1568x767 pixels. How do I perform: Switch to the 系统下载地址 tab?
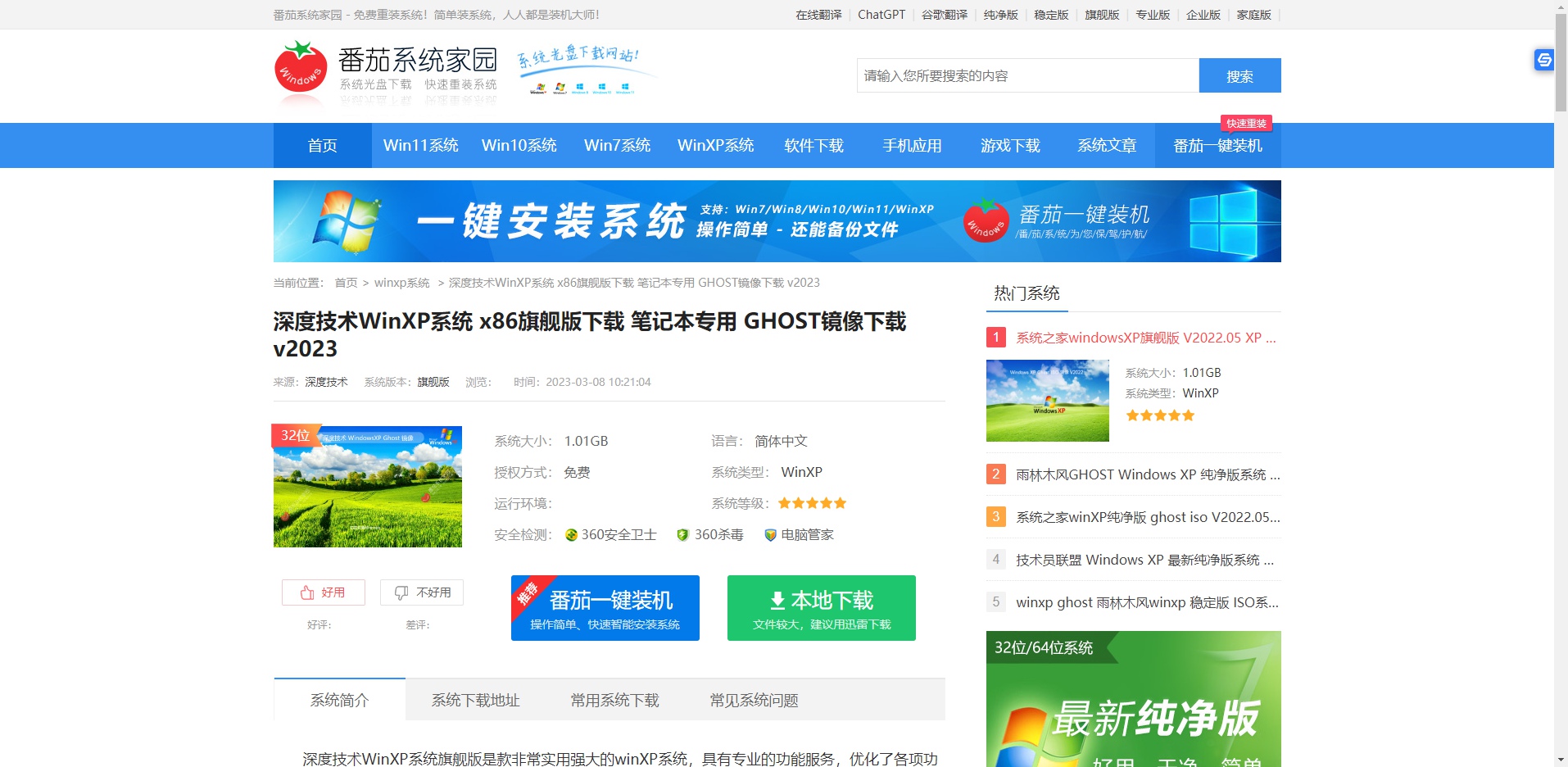click(x=476, y=700)
